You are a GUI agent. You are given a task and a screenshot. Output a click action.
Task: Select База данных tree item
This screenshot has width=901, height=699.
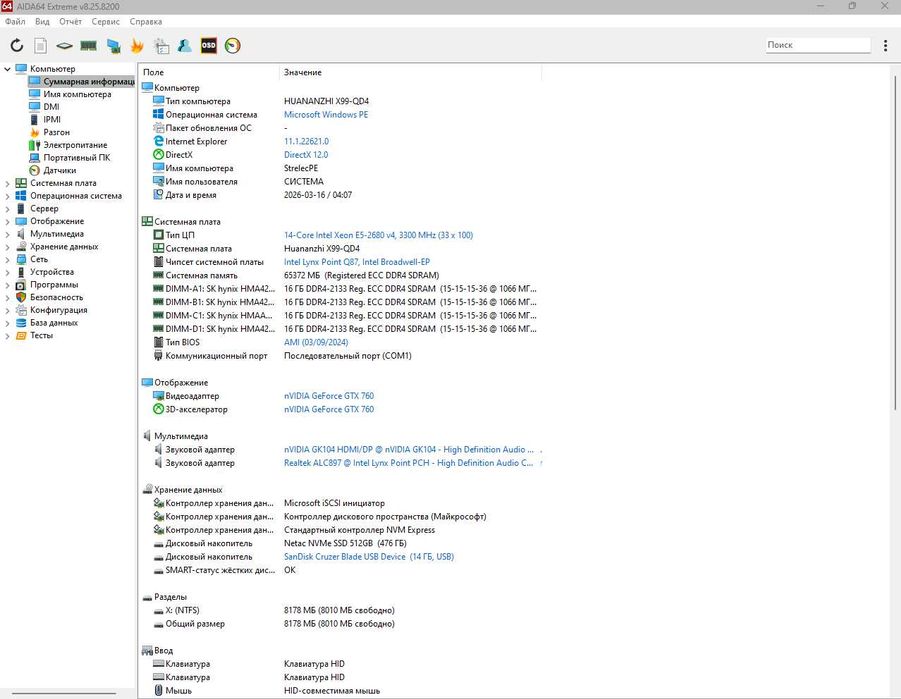pyautogui.click(x=47, y=322)
